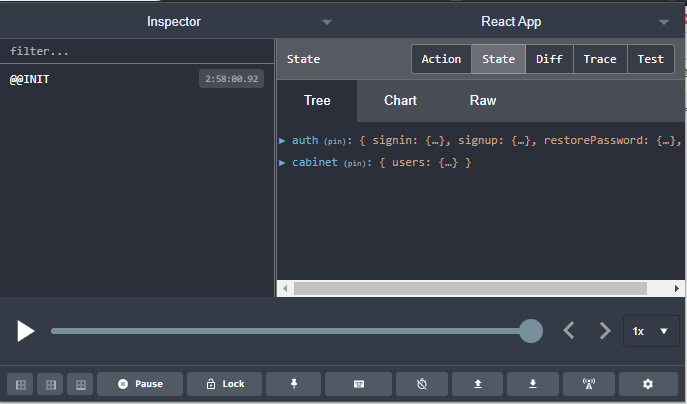Click the 2:58:00.92 timestamp
The image size is (687, 404).
pos(231,79)
